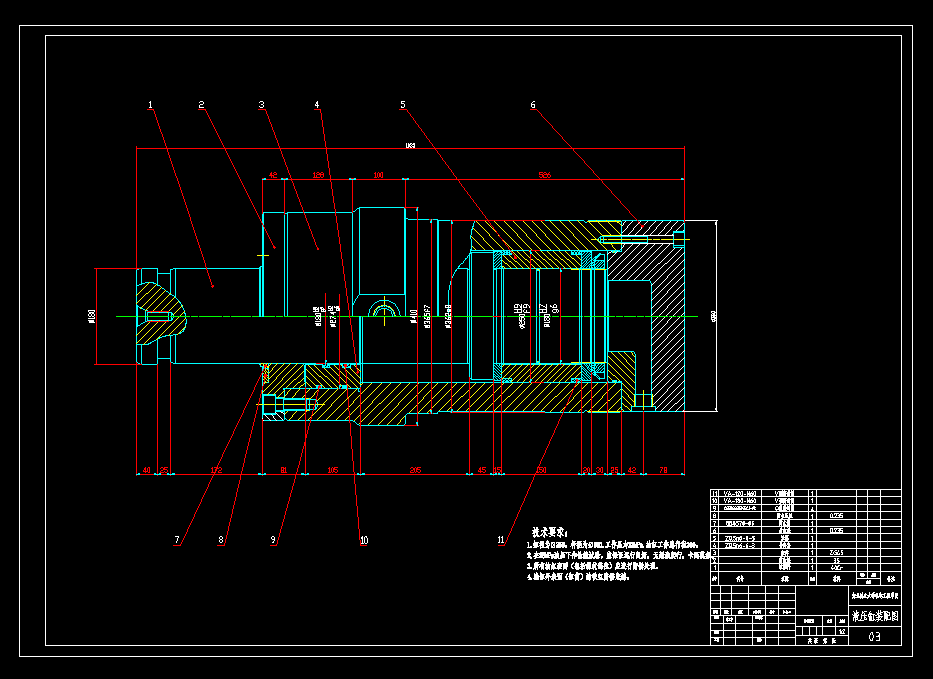Image resolution: width=933 pixels, height=679 pixels.
Task: Click drawing number 03 in title block
Action: click(x=874, y=637)
